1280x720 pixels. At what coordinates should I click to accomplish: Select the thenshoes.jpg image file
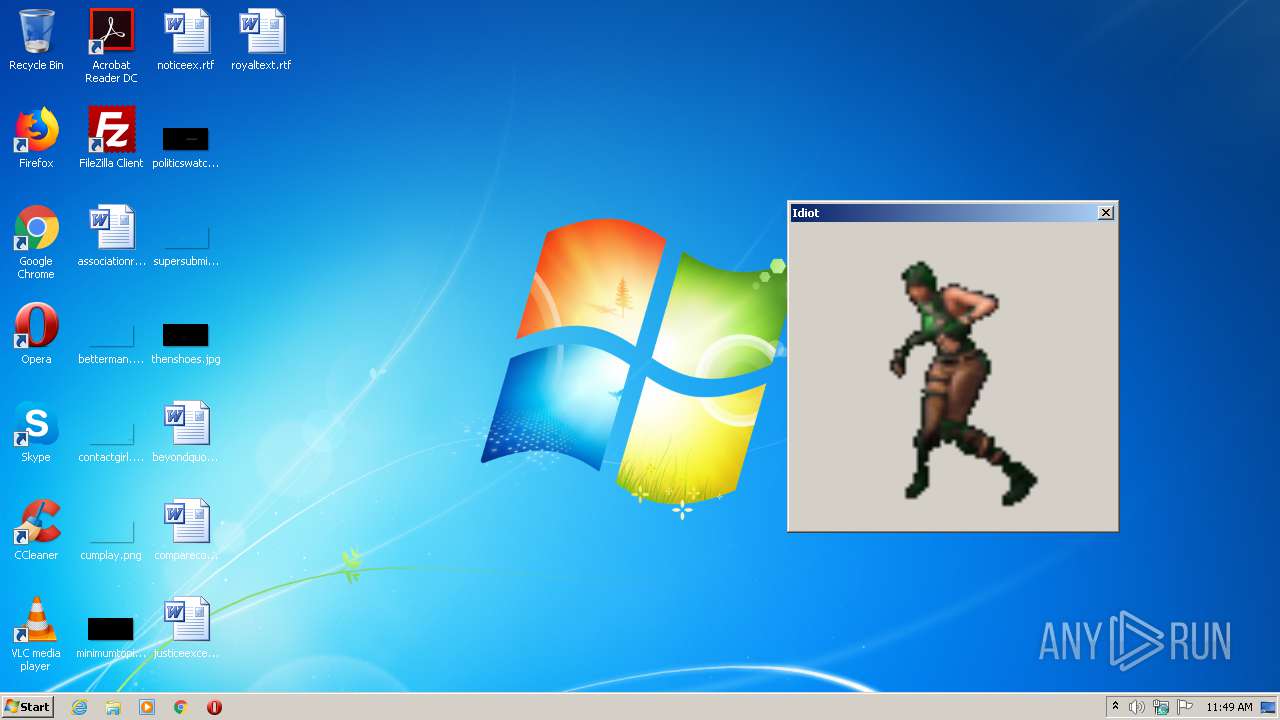pos(186,342)
